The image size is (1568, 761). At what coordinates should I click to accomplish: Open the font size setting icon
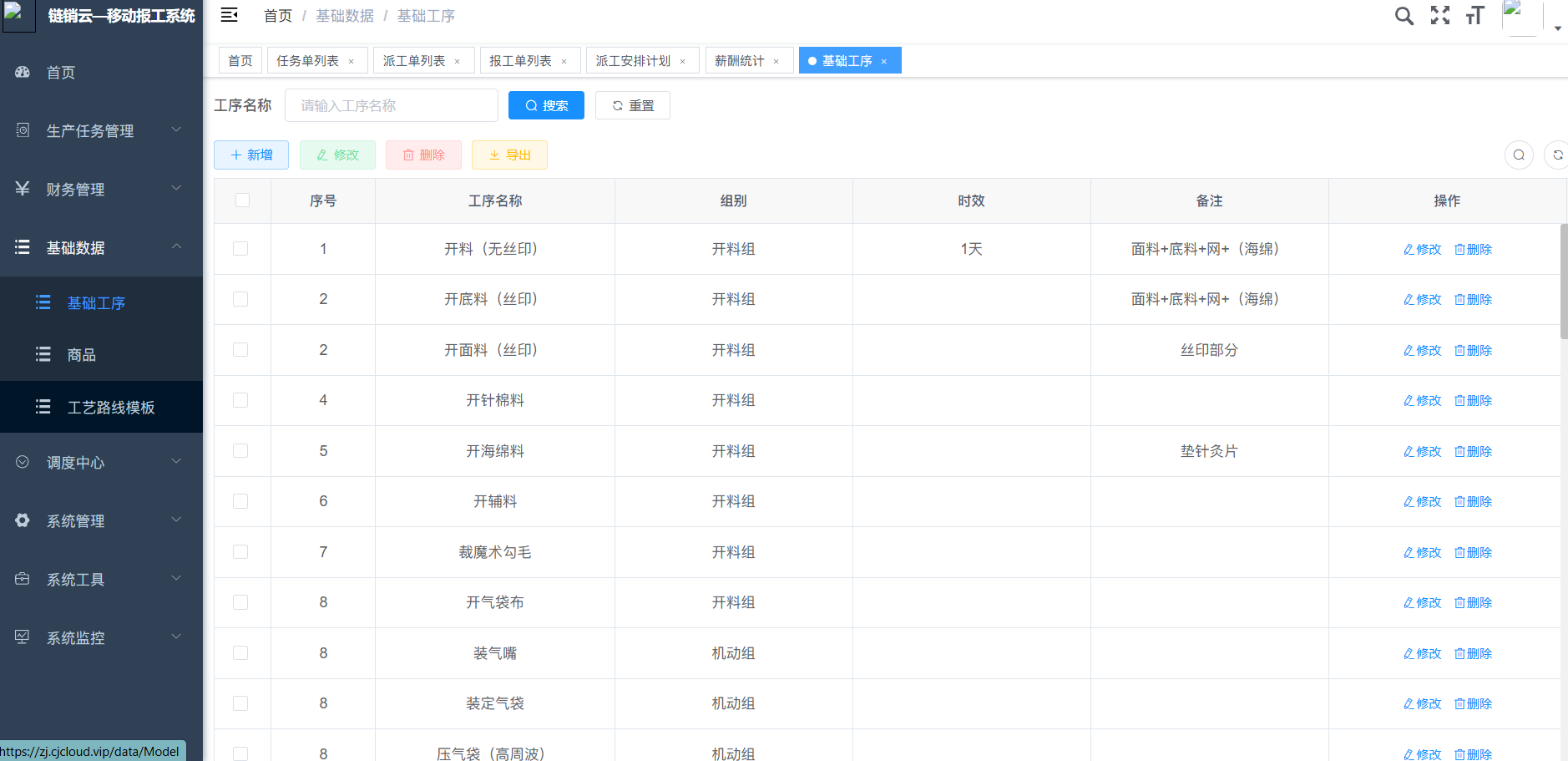click(1474, 16)
